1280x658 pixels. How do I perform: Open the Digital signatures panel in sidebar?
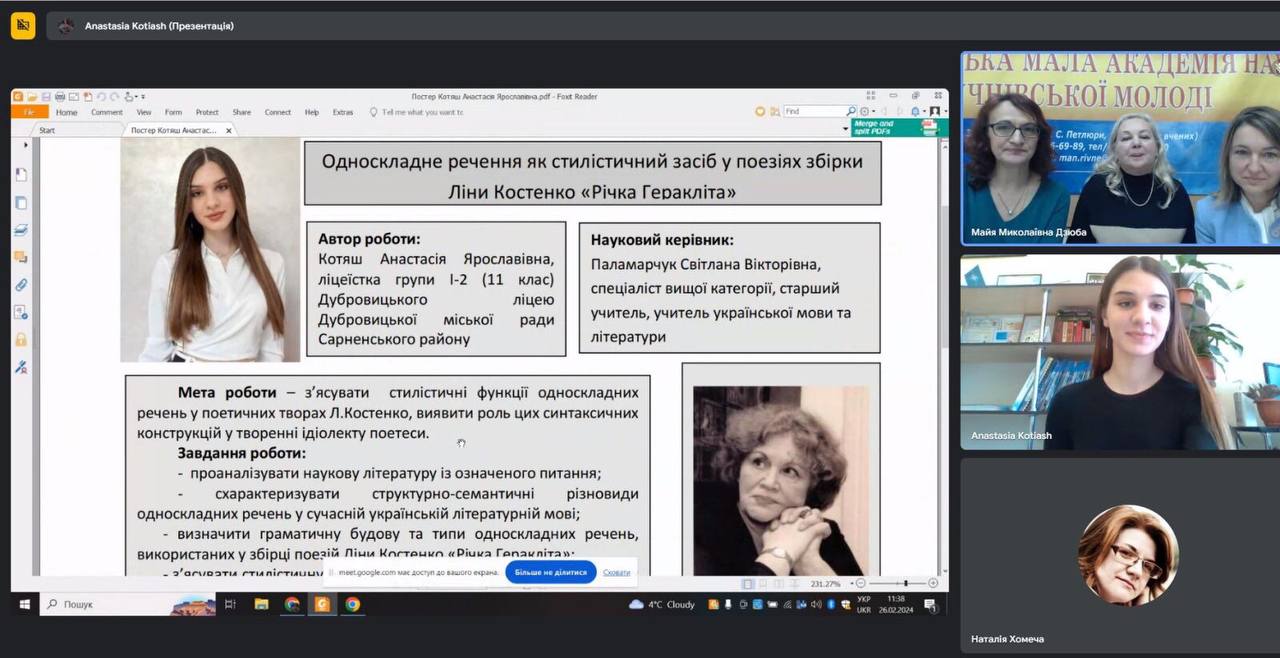click(x=21, y=367)
